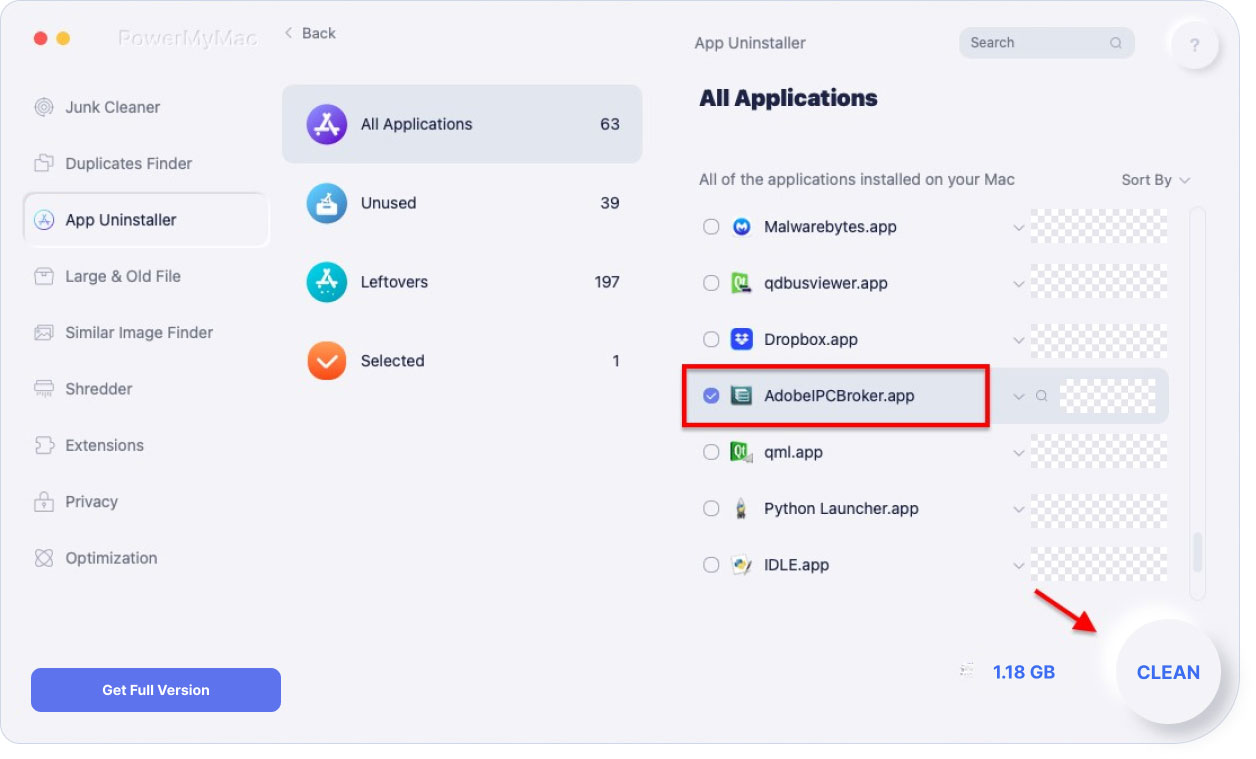Click the Dropbox app icon
The width and height of the screenshot is (1256, 759).
pyautogui.click(x=741, y=339)
